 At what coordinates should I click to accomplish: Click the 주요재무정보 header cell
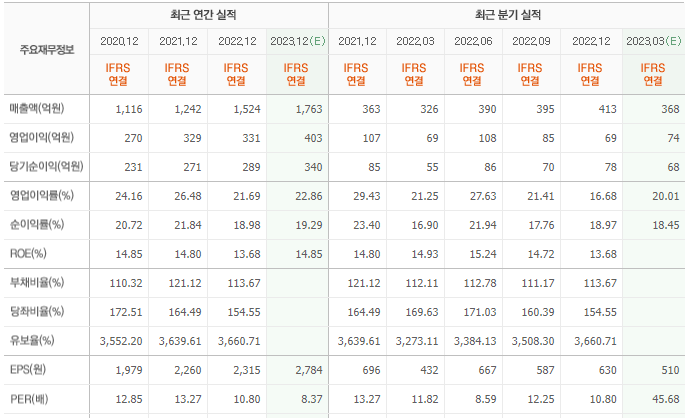(47, 50)
